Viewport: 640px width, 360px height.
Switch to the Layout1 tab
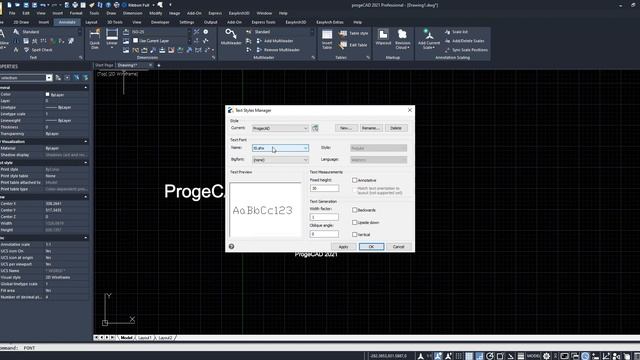point(144,338)
